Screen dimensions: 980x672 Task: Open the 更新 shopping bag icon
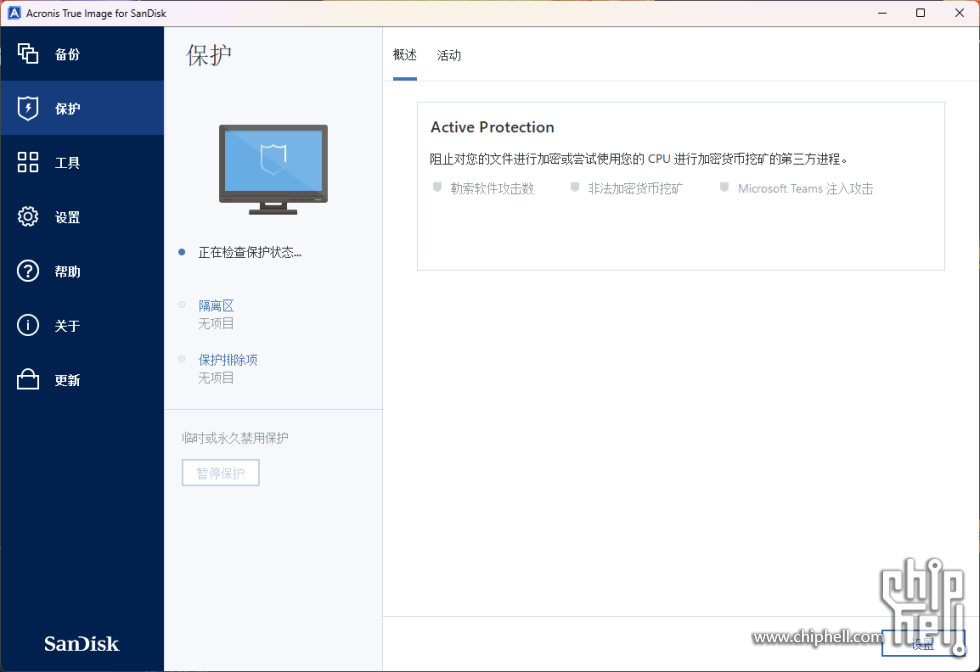tap(28, 379)
